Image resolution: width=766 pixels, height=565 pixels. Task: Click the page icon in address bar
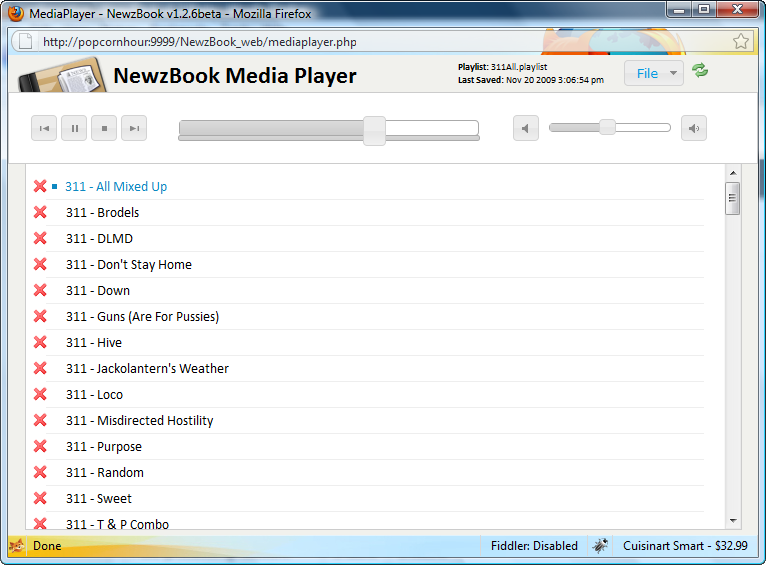pos(25,42)
